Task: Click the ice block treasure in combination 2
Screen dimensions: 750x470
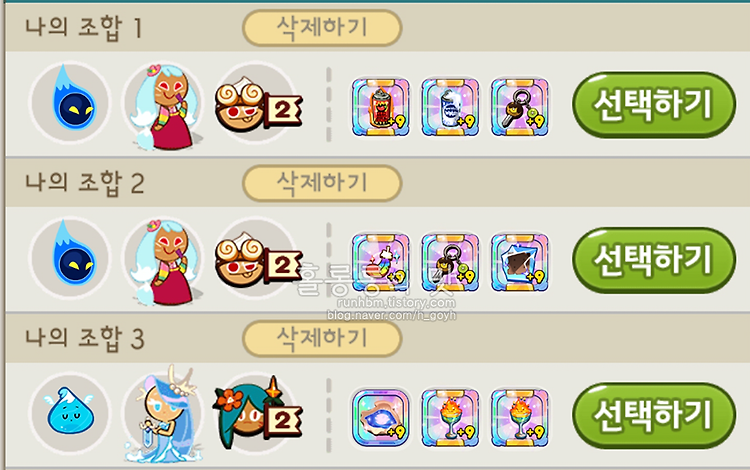Action: pos(520,262)
